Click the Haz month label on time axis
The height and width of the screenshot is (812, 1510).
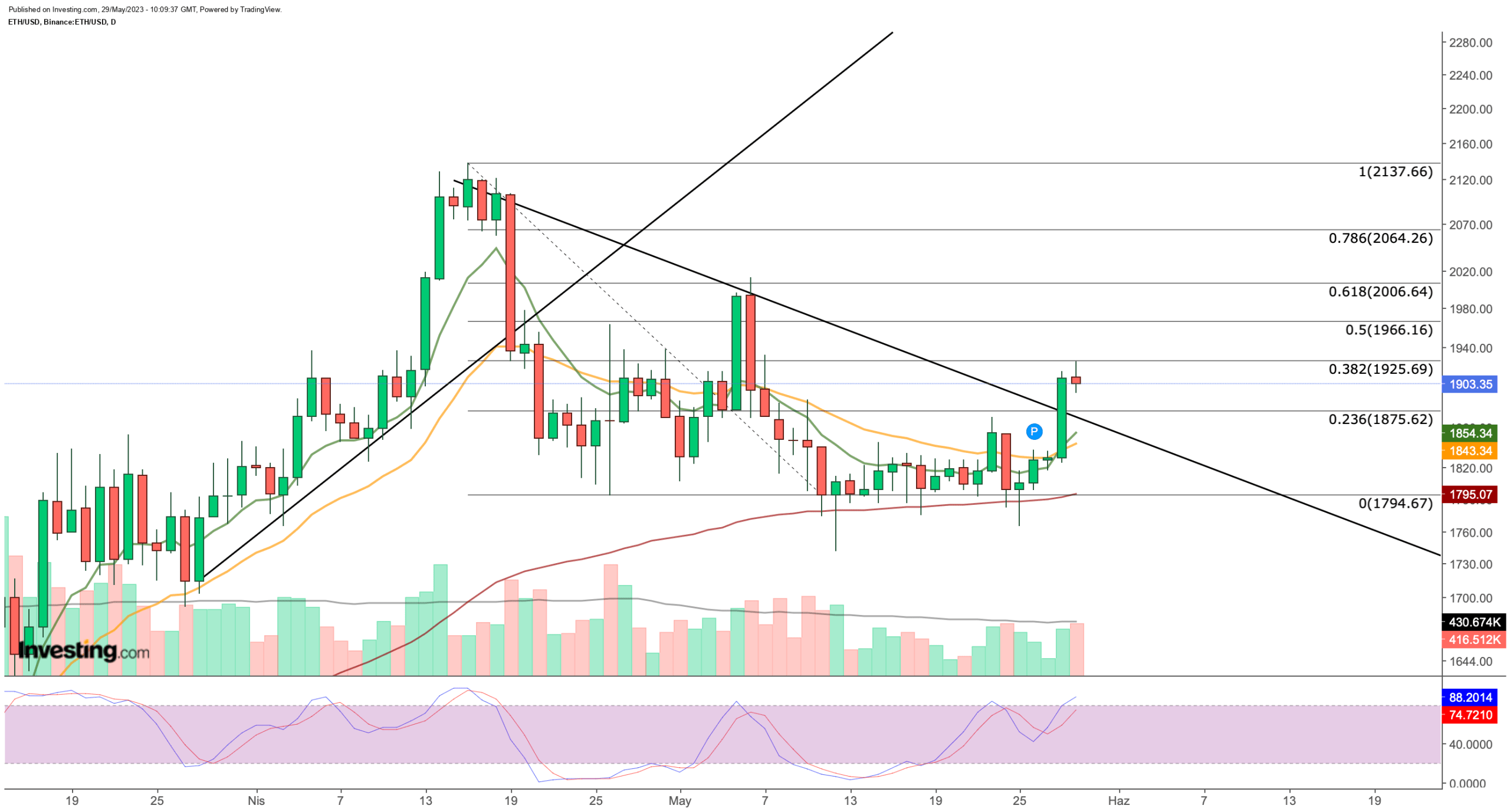1118,800
